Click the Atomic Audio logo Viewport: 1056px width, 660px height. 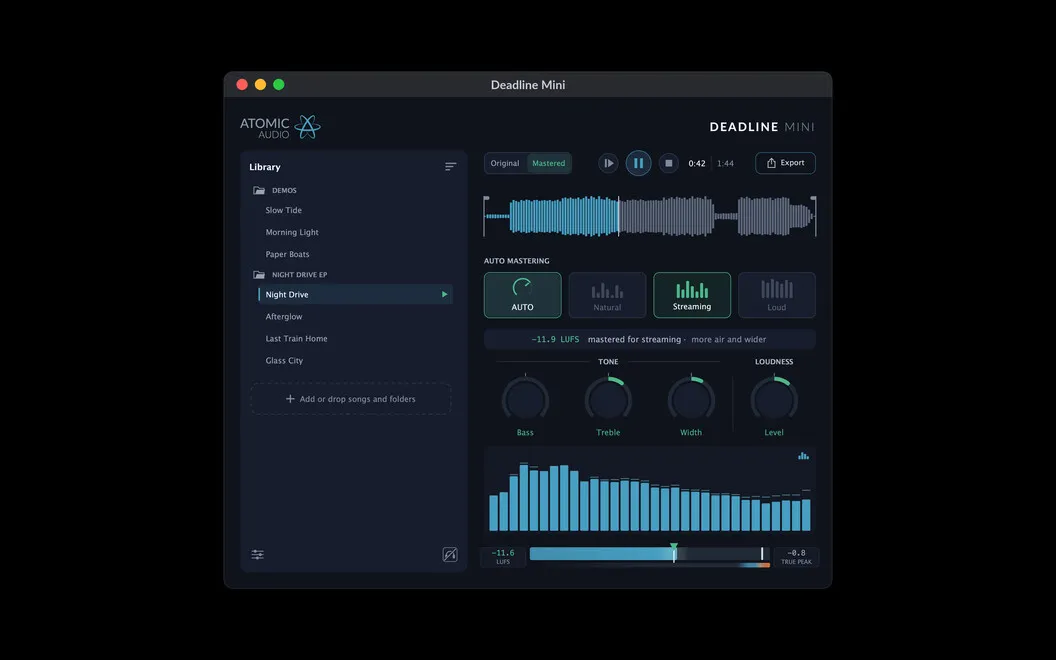click(280, 127)
